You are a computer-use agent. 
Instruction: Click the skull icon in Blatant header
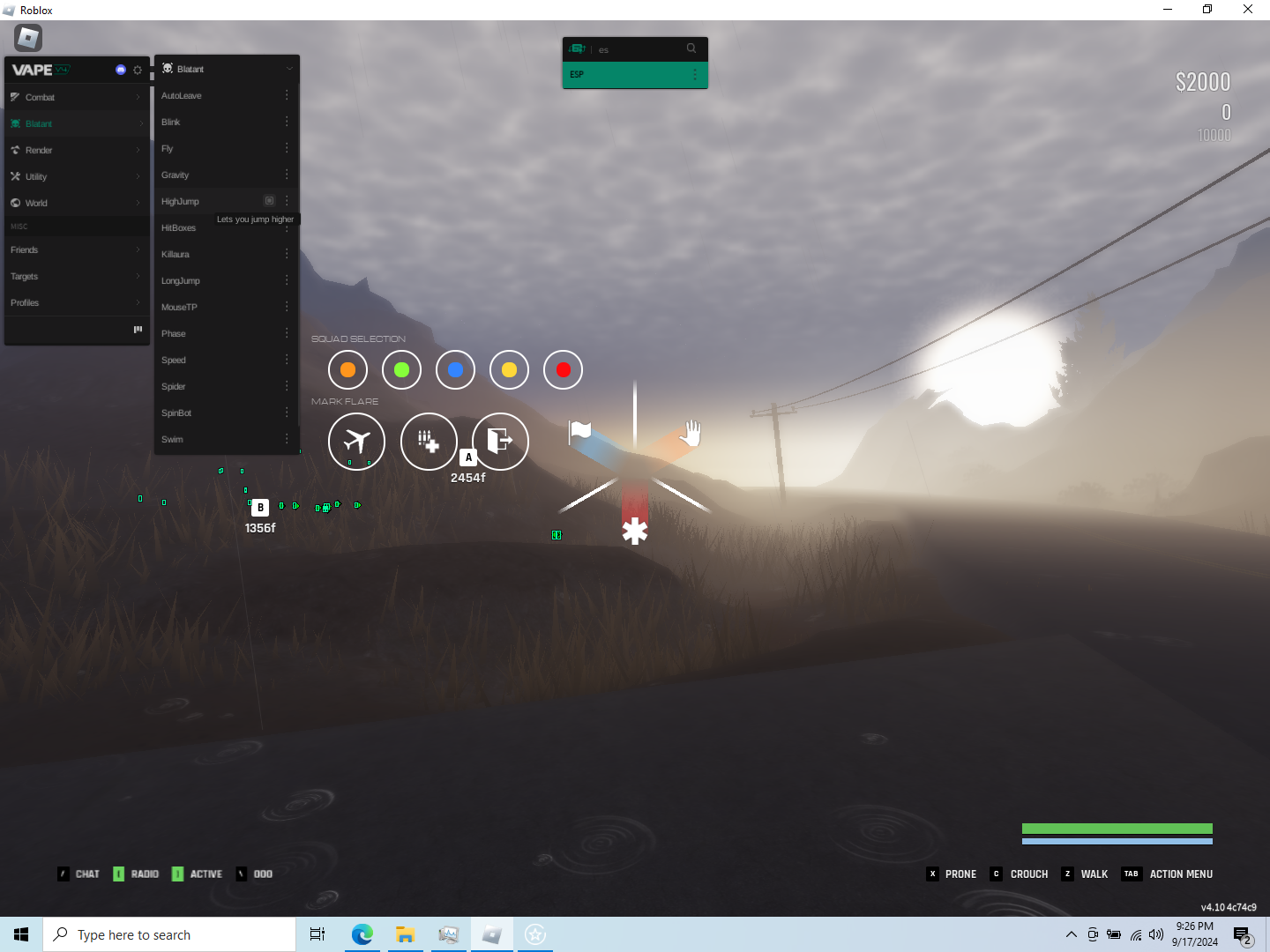pos(168,68)
